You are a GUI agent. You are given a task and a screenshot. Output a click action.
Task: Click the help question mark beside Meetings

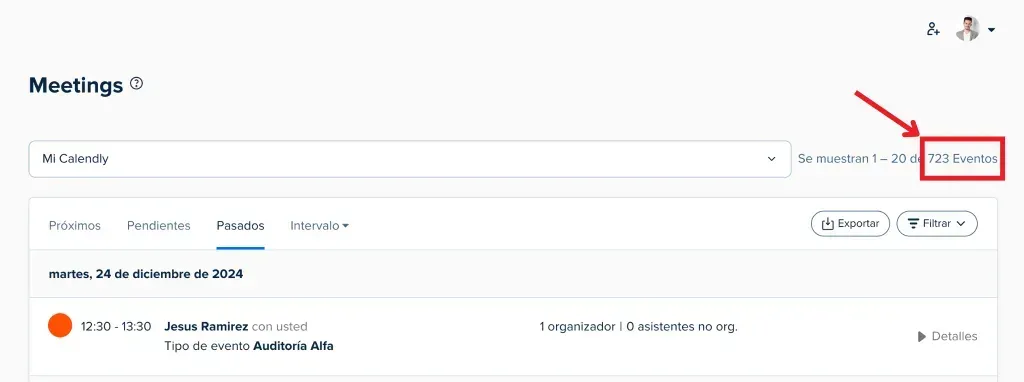tap(136, 84)
